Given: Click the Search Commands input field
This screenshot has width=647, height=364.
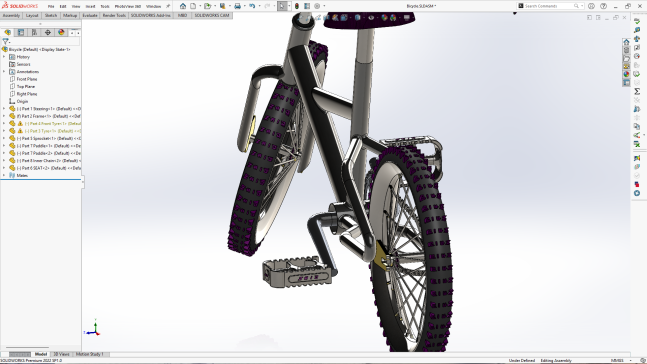Looking at the screenshot, I should click(x=549, y=6).
